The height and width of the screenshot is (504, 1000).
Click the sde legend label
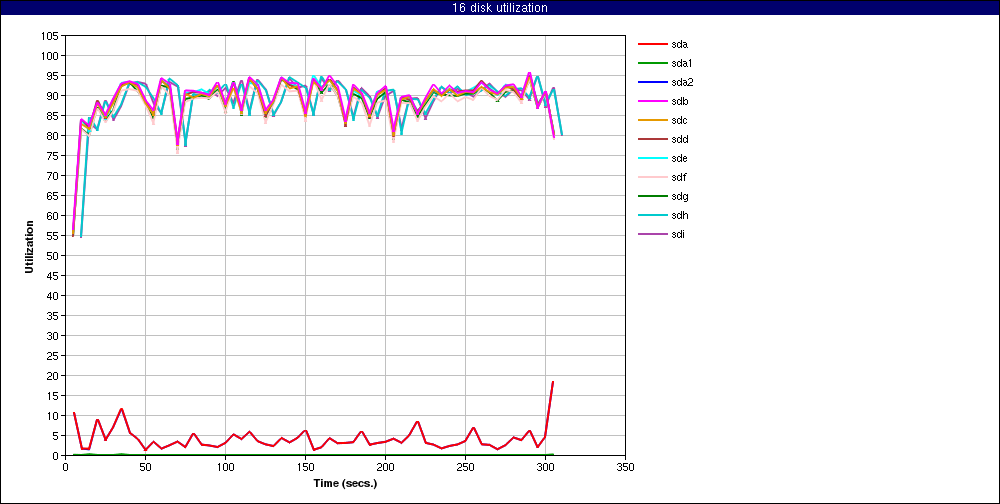679,158
